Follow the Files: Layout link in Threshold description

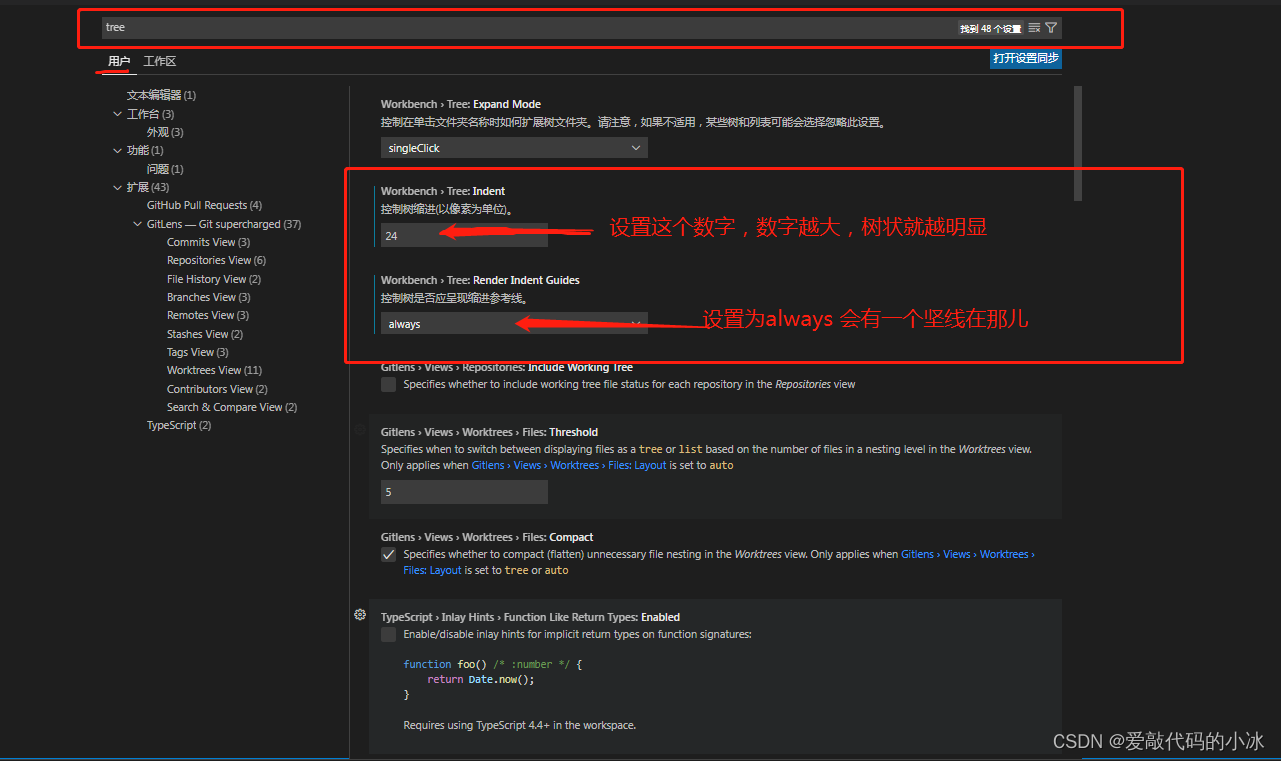(x=637, y=465)
